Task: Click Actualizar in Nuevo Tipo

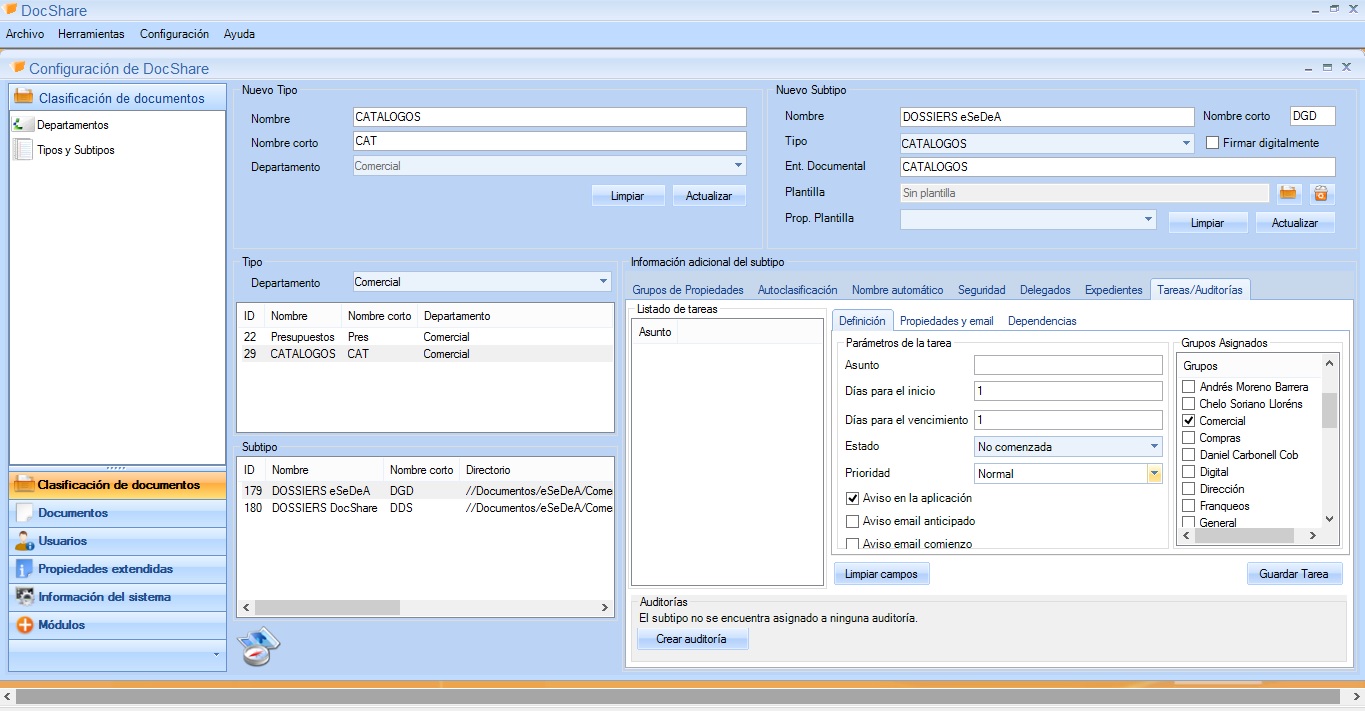Action: [x=709, y=196]
